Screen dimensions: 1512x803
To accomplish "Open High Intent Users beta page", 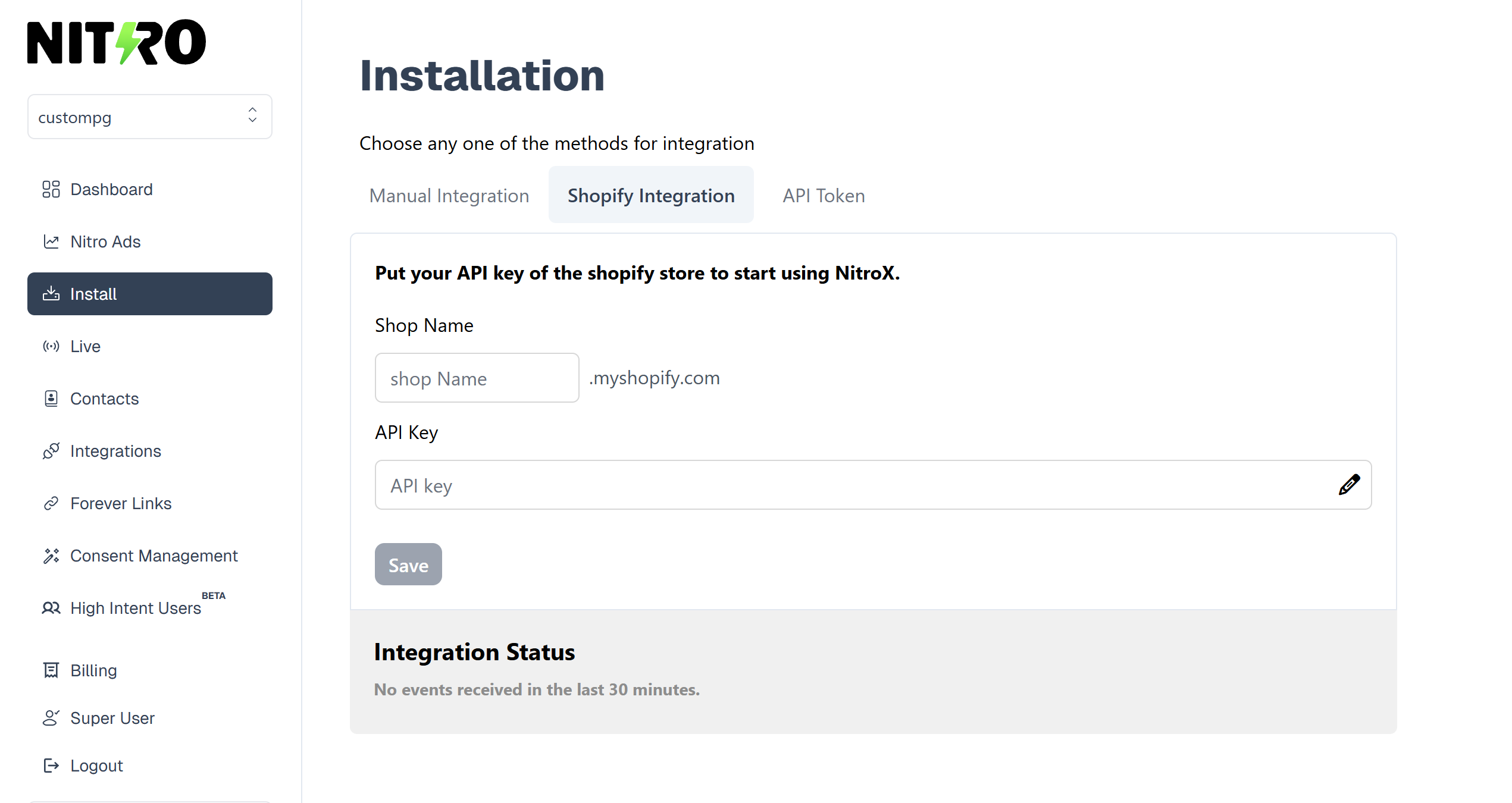I will pos(150,608).
